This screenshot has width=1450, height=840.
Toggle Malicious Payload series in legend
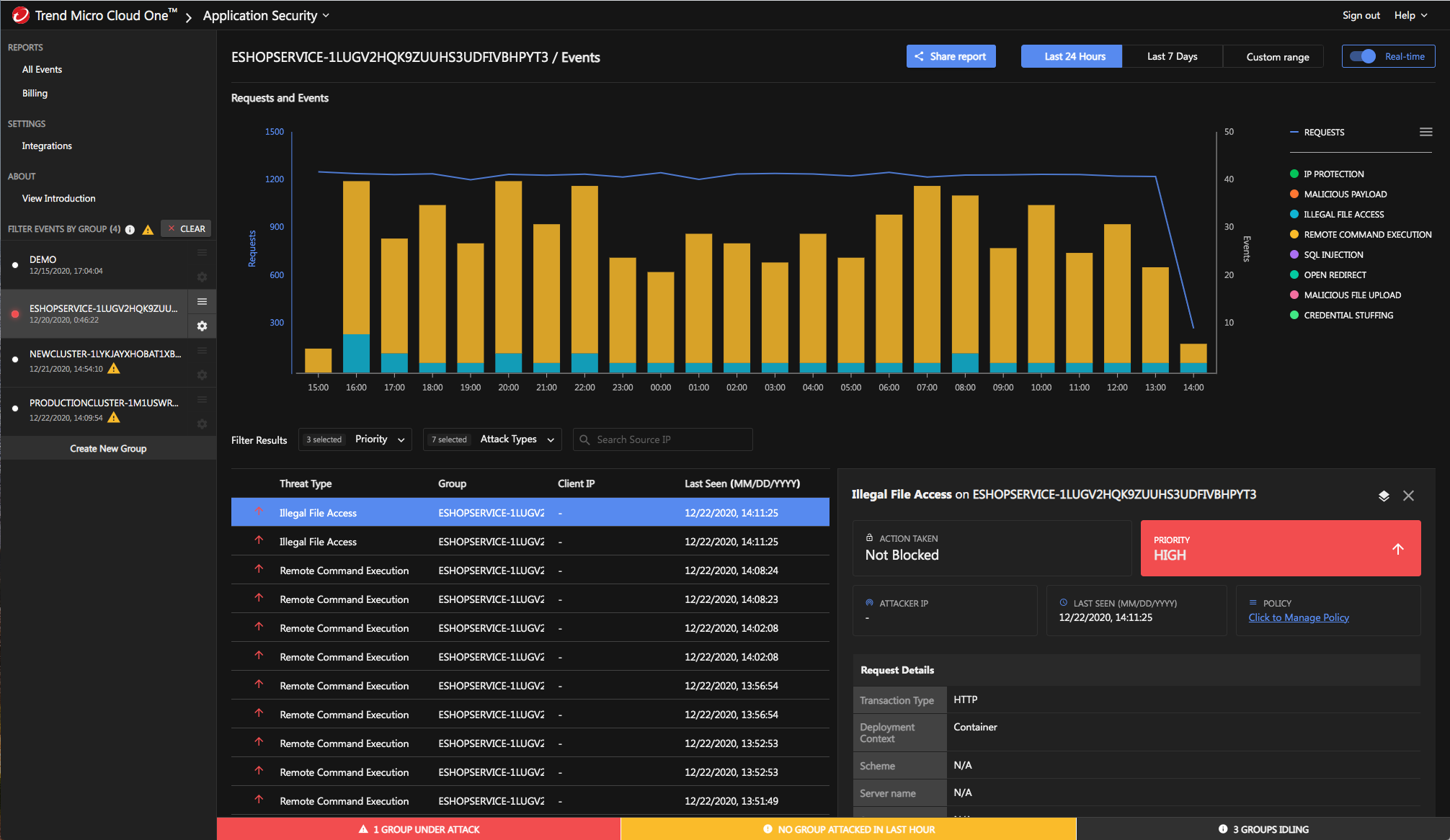1345,195
